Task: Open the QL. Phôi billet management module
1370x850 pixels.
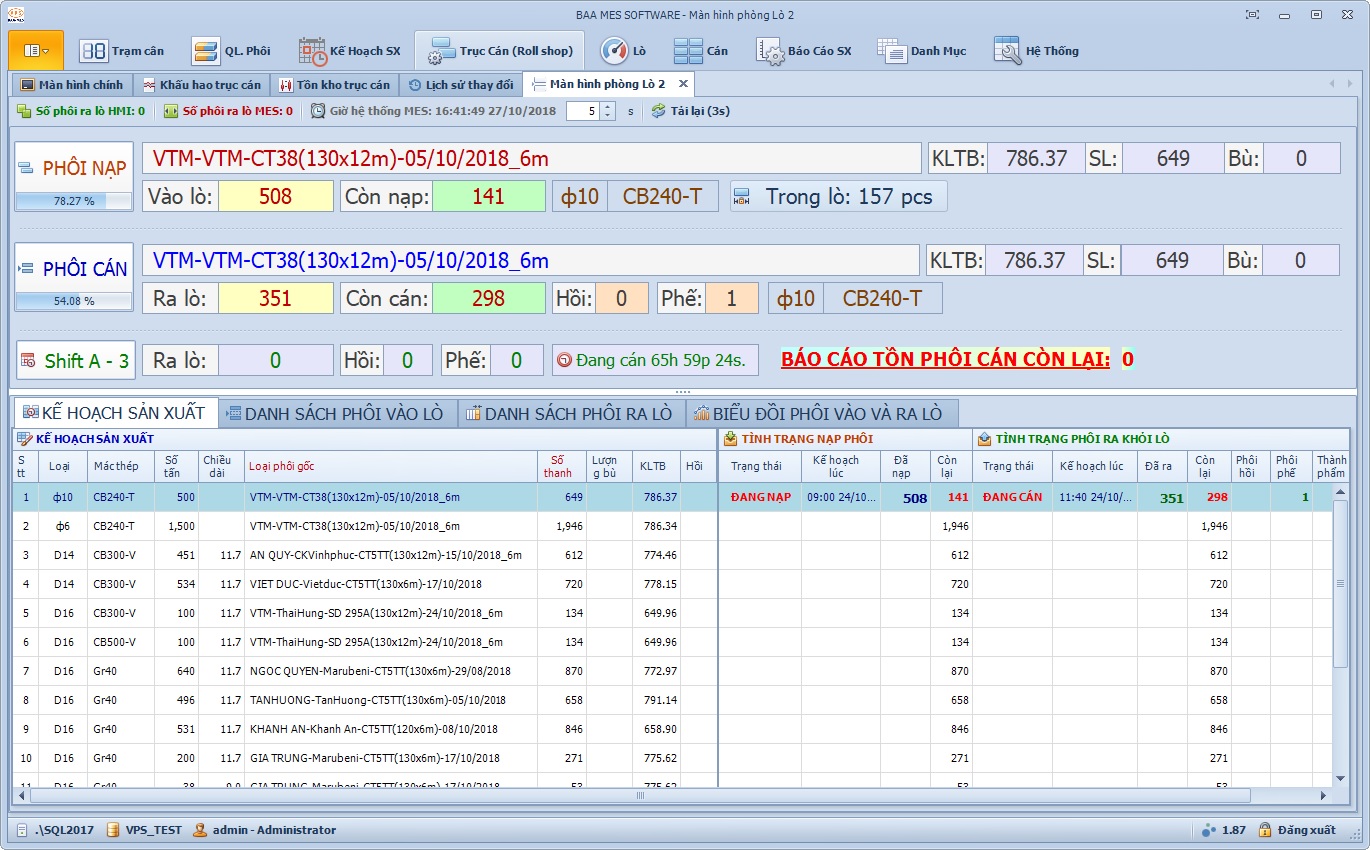Action: pos(232,51)
